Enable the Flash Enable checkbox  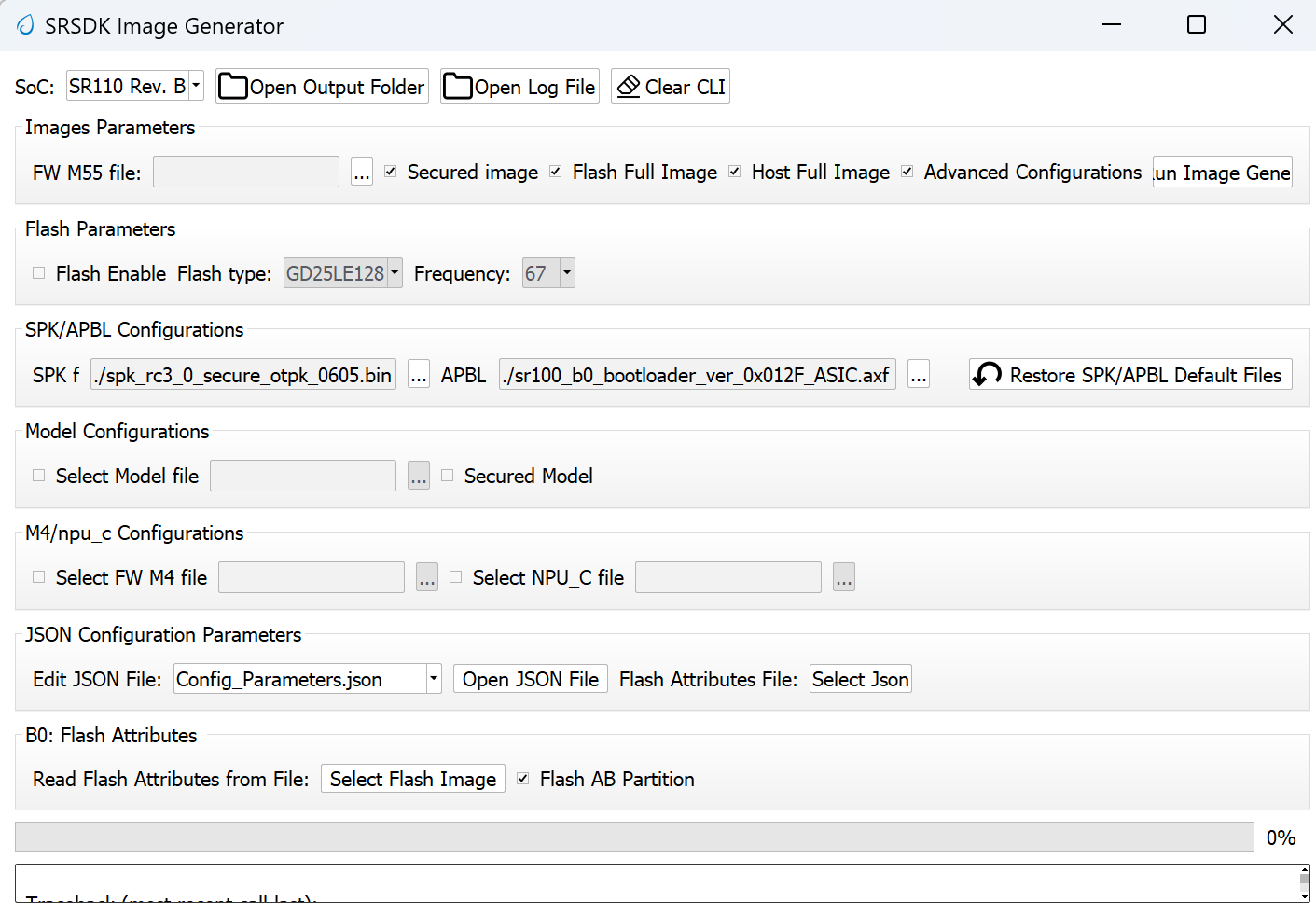pos(39,273)
